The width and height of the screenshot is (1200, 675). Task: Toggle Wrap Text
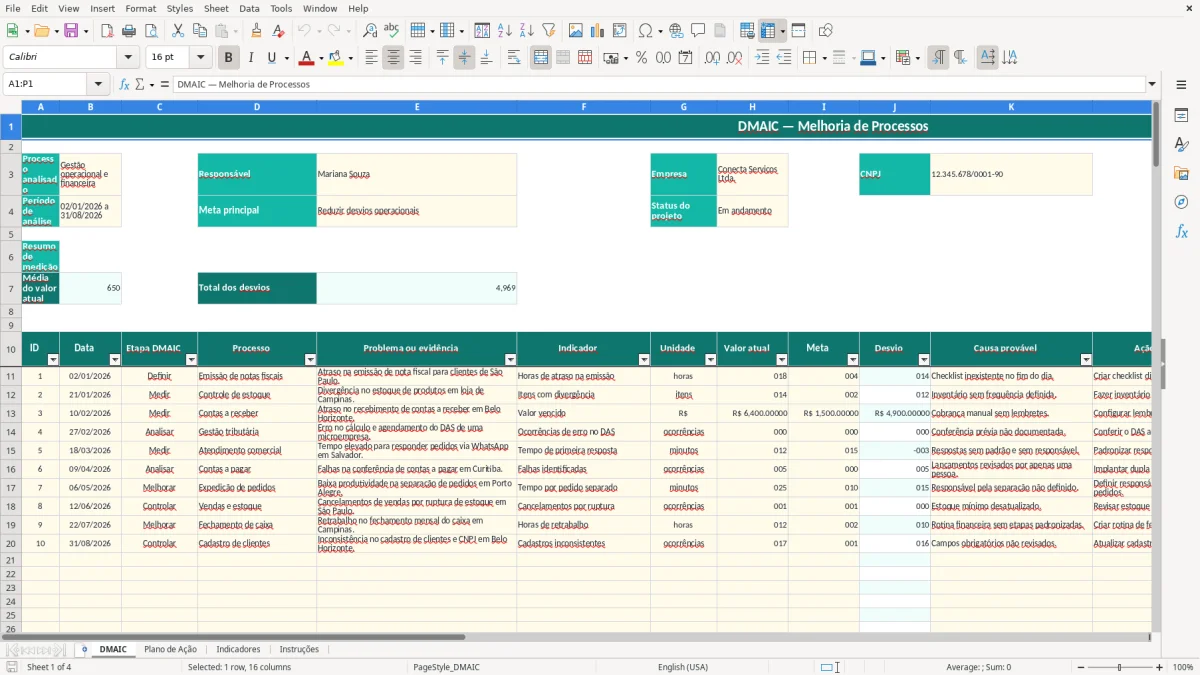[x=514, y=58]
